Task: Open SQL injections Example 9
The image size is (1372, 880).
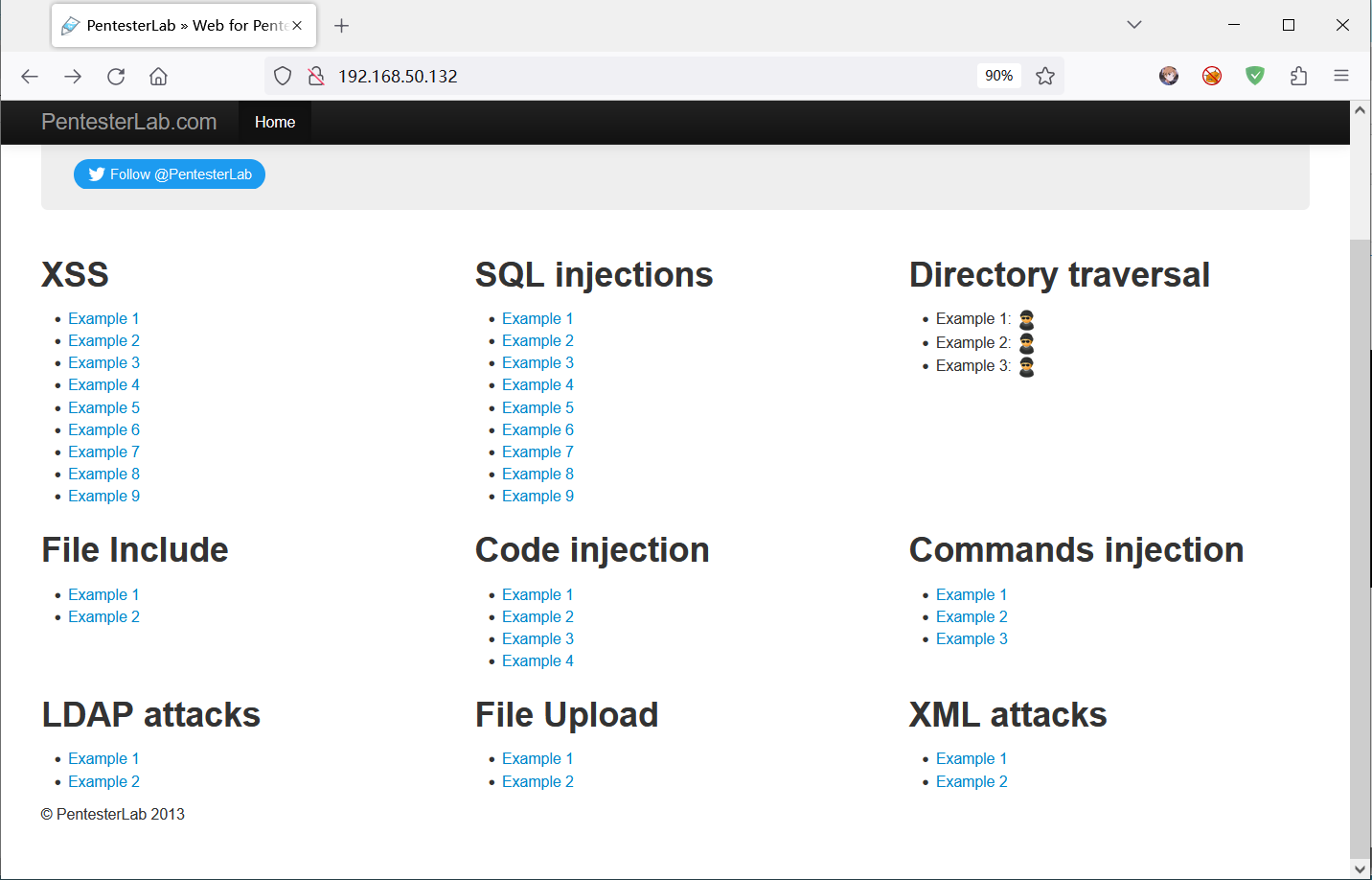Action: [537, 496]
